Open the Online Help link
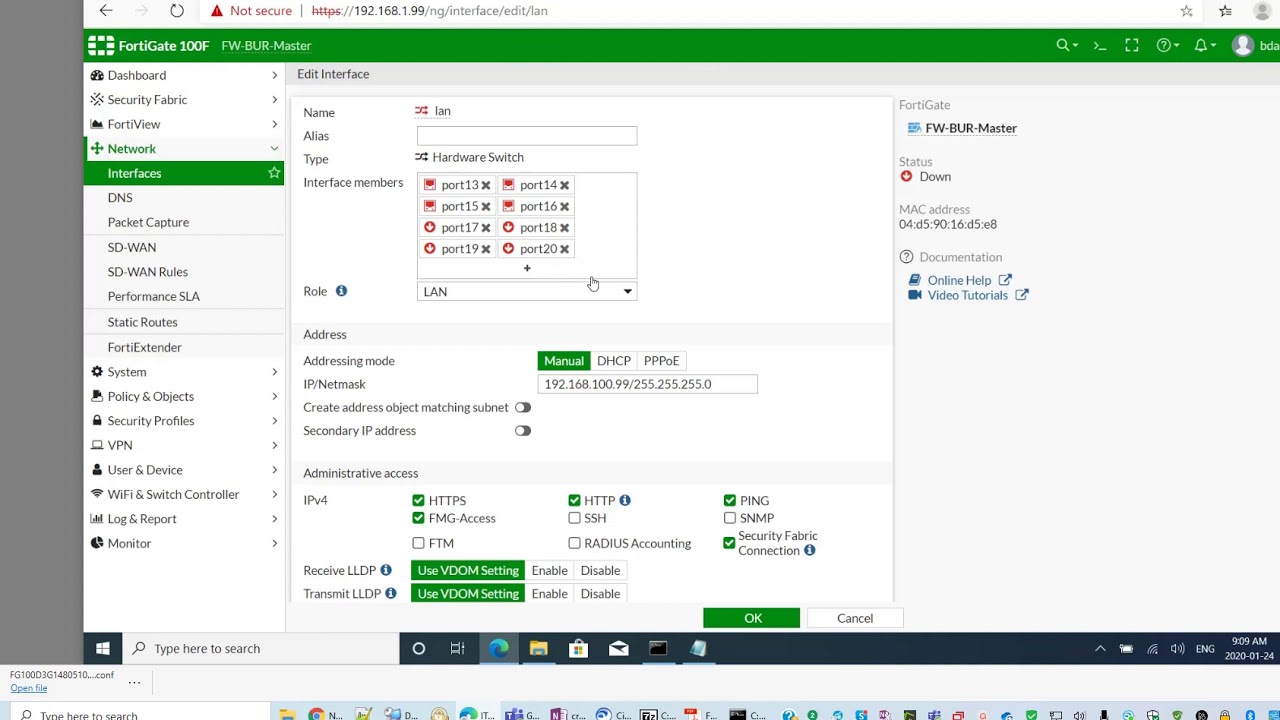The width and height of the screenshot is (1280, 720). tap(959, 280)
